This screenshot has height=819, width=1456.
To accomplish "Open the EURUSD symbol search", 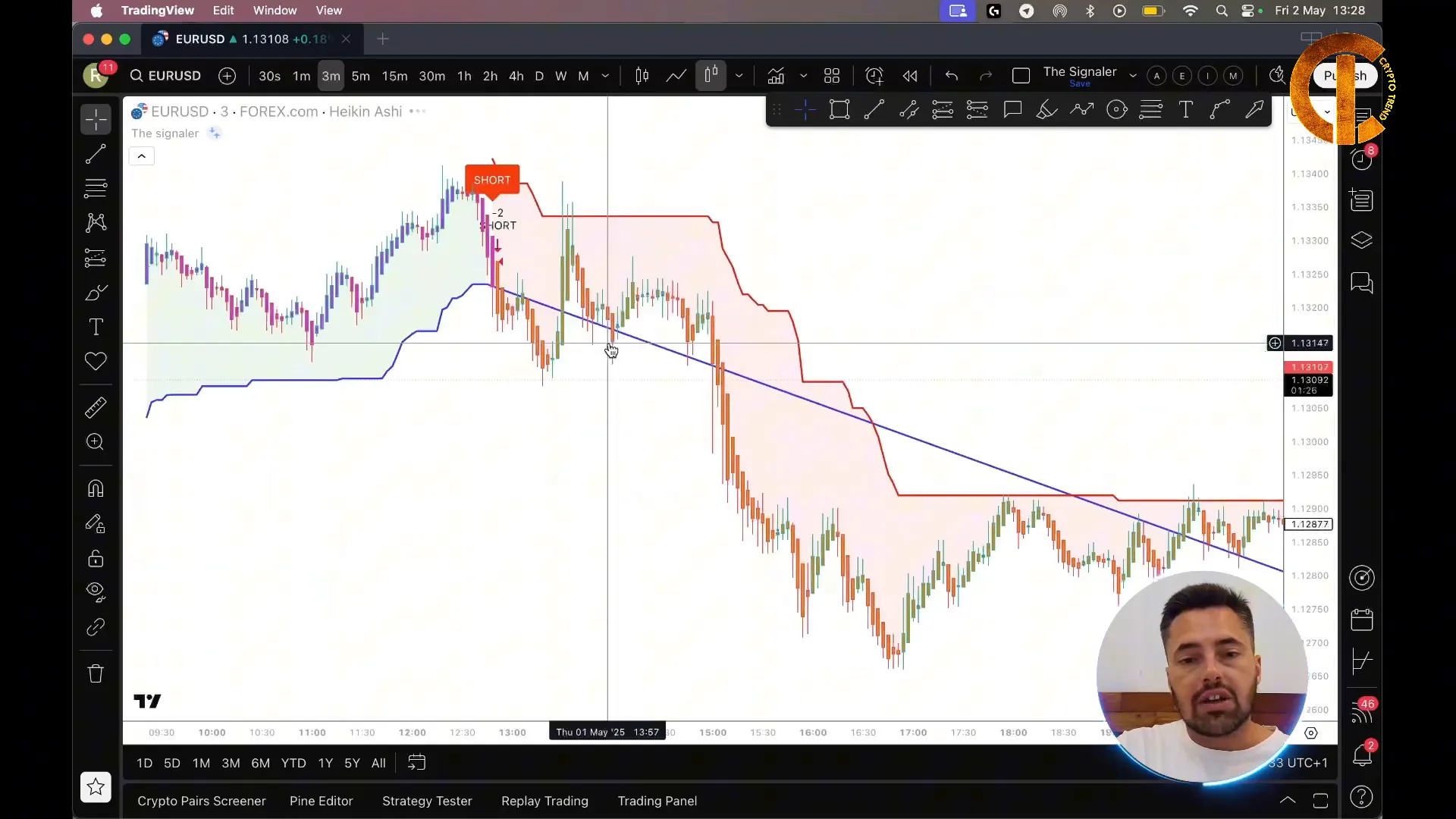I will tap(165, 76).
